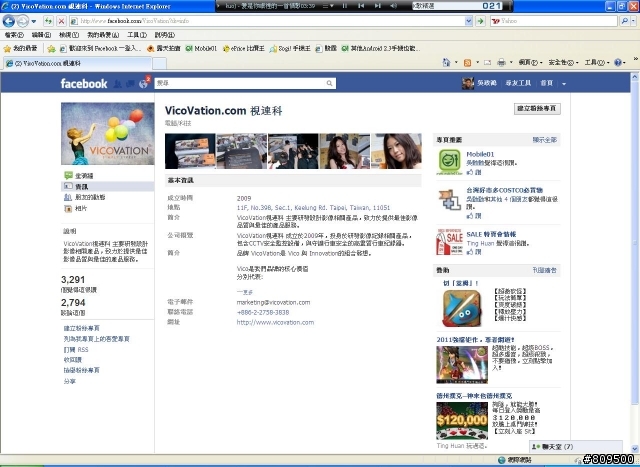Open the 歡迎來到 Facebook favorites bookmark

click(100, 49)
